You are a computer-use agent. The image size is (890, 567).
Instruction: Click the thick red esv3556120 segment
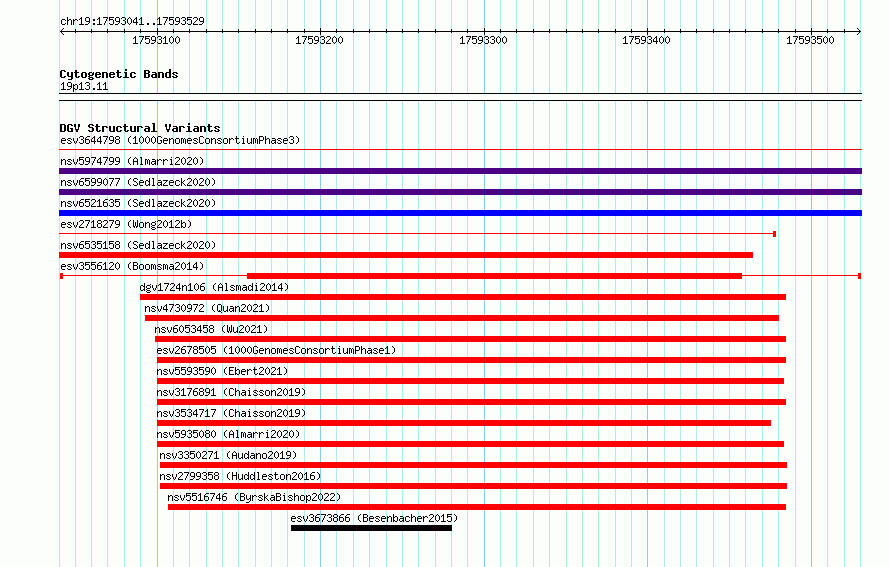point(494,276)
